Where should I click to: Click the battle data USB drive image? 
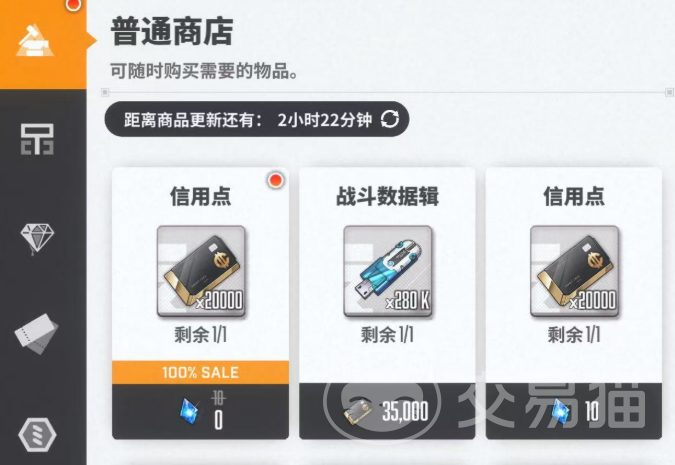tap(387, 272)
